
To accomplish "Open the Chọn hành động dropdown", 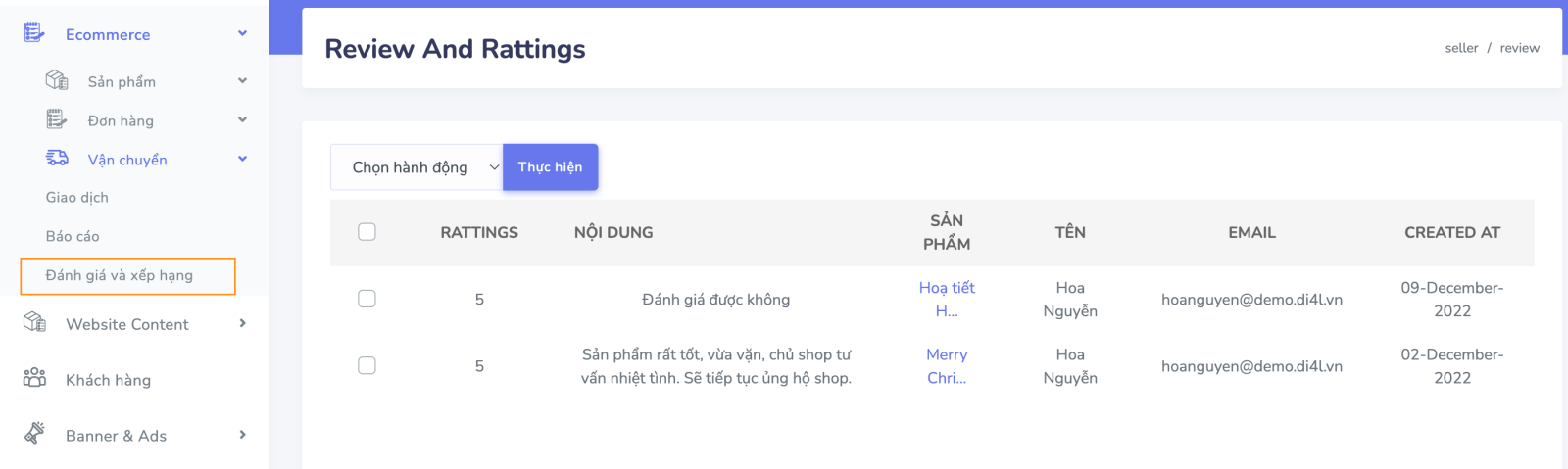I will click(x=416, y=167).
